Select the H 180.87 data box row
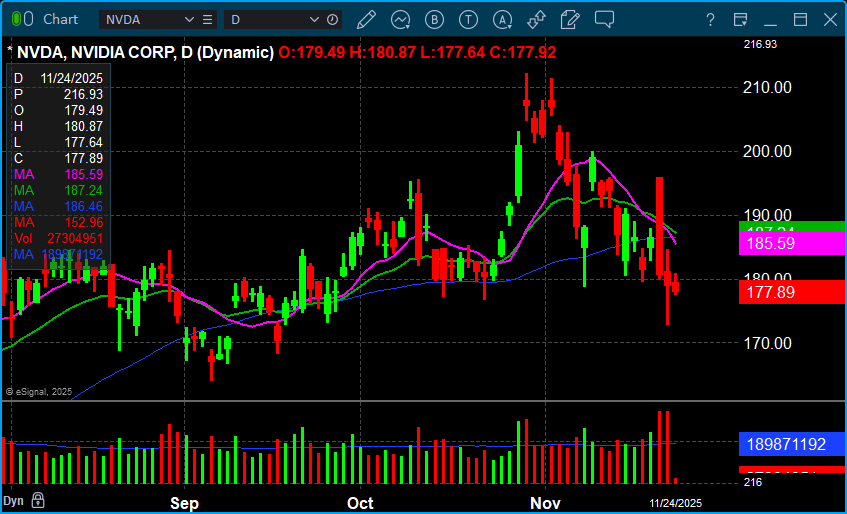This screenshot has height=514, width=847. (x=58, y=126)
